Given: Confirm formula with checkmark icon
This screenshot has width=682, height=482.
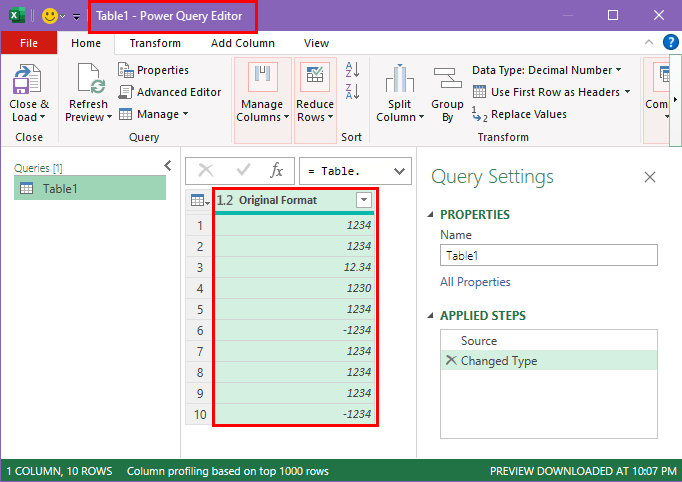Looking at the screenshot, I should coord(243,170).
